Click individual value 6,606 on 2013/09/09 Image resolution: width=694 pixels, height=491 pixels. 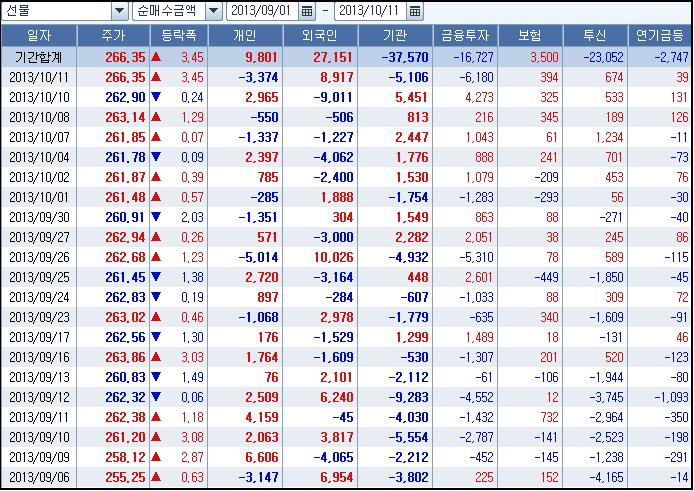(262, 457)
